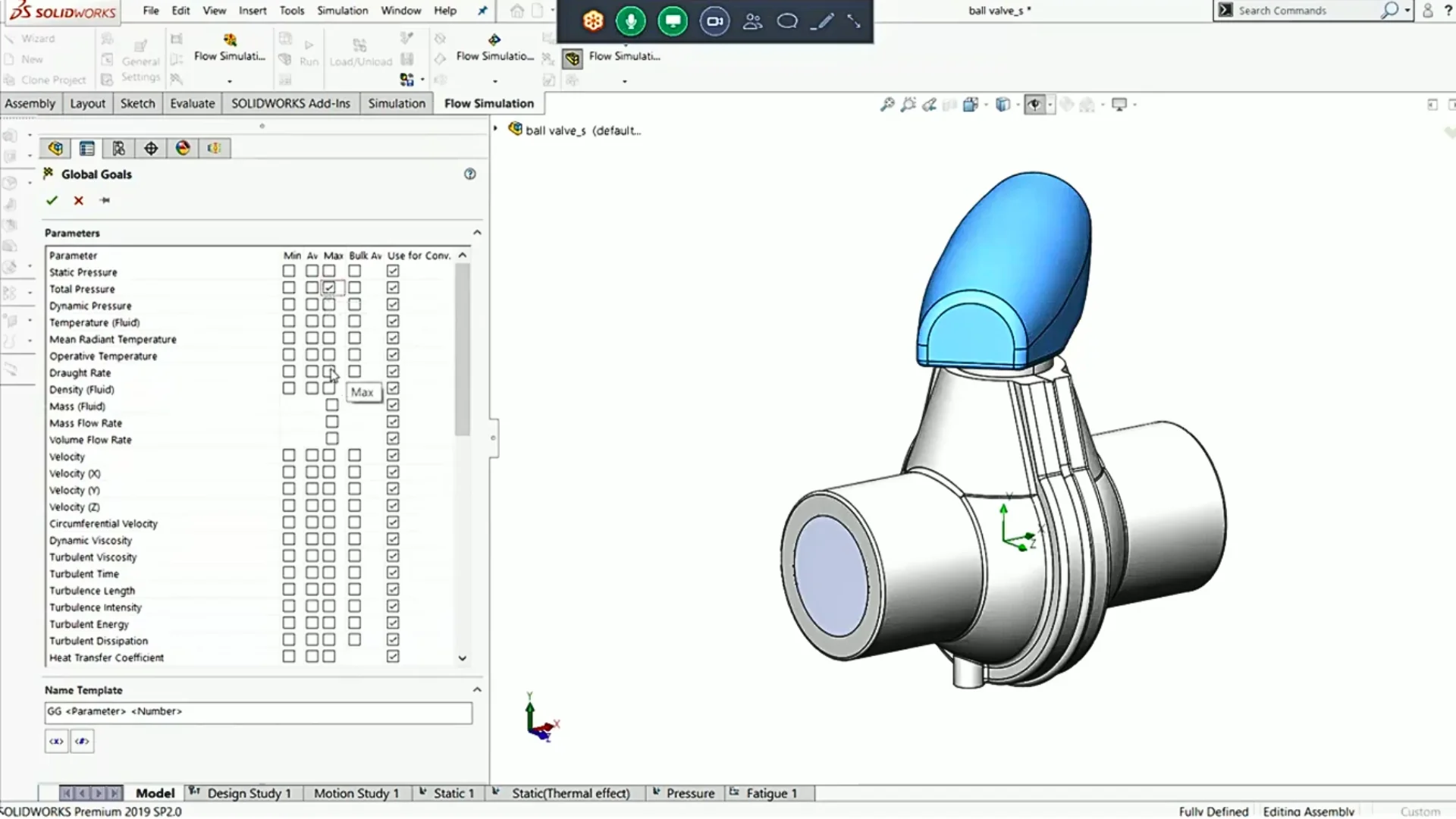Check Min for Static Pressure
Viewport: 1456px width, 819px height.
tap(289, 271)
